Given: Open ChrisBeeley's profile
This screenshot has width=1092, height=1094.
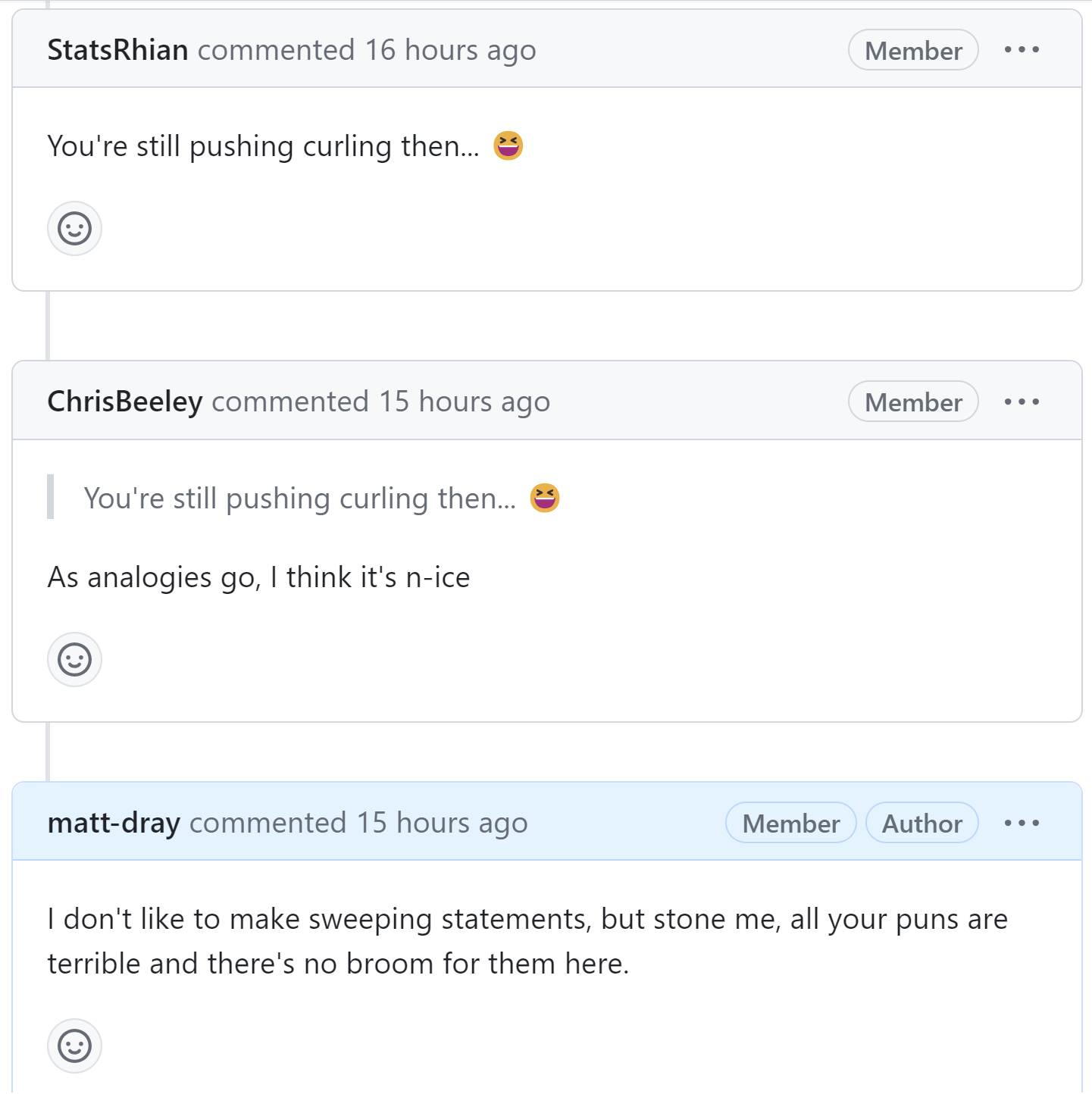Looking at the screenshot, I should pos(125,402).
